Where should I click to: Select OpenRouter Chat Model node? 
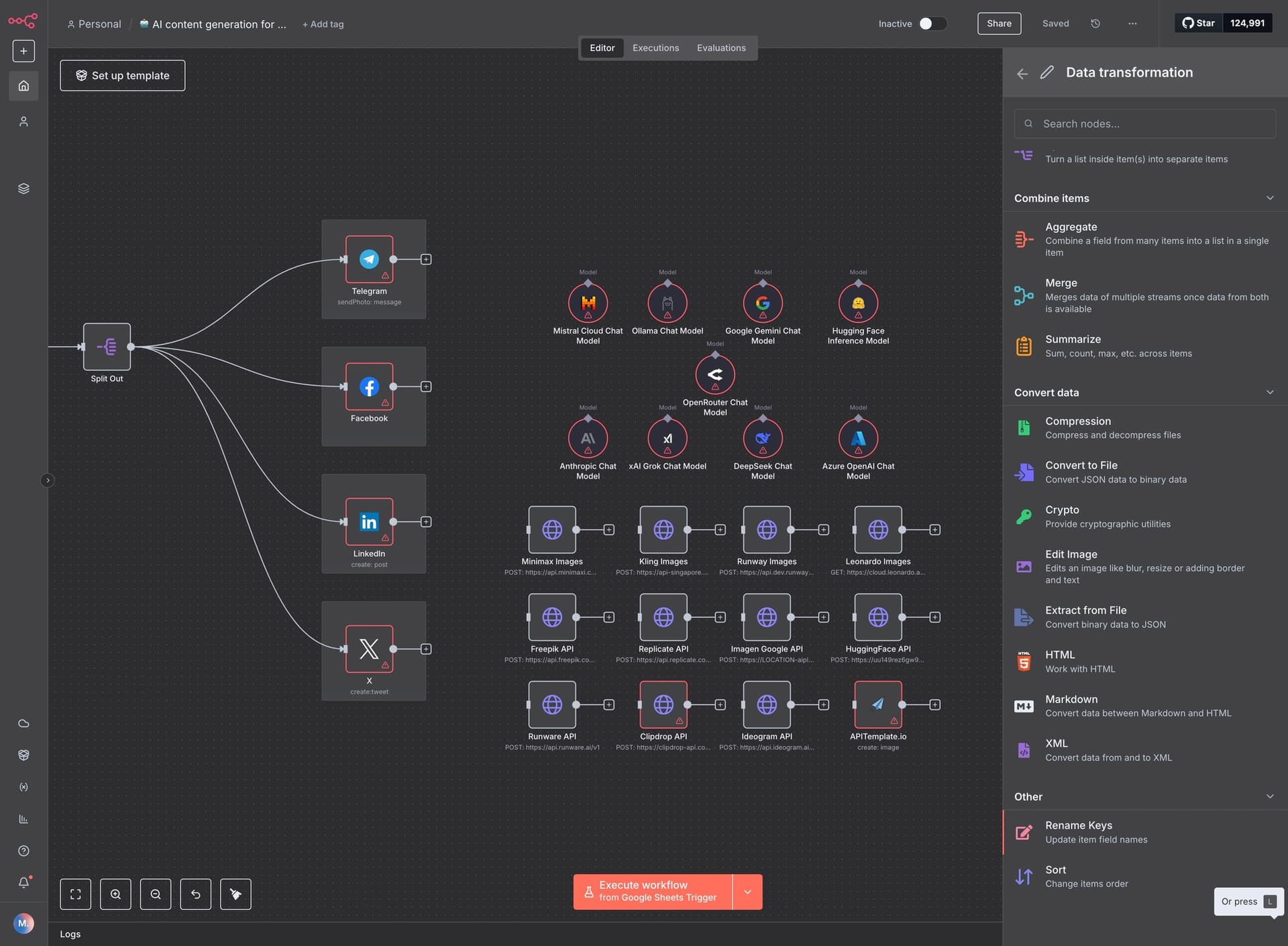[715, 374]
